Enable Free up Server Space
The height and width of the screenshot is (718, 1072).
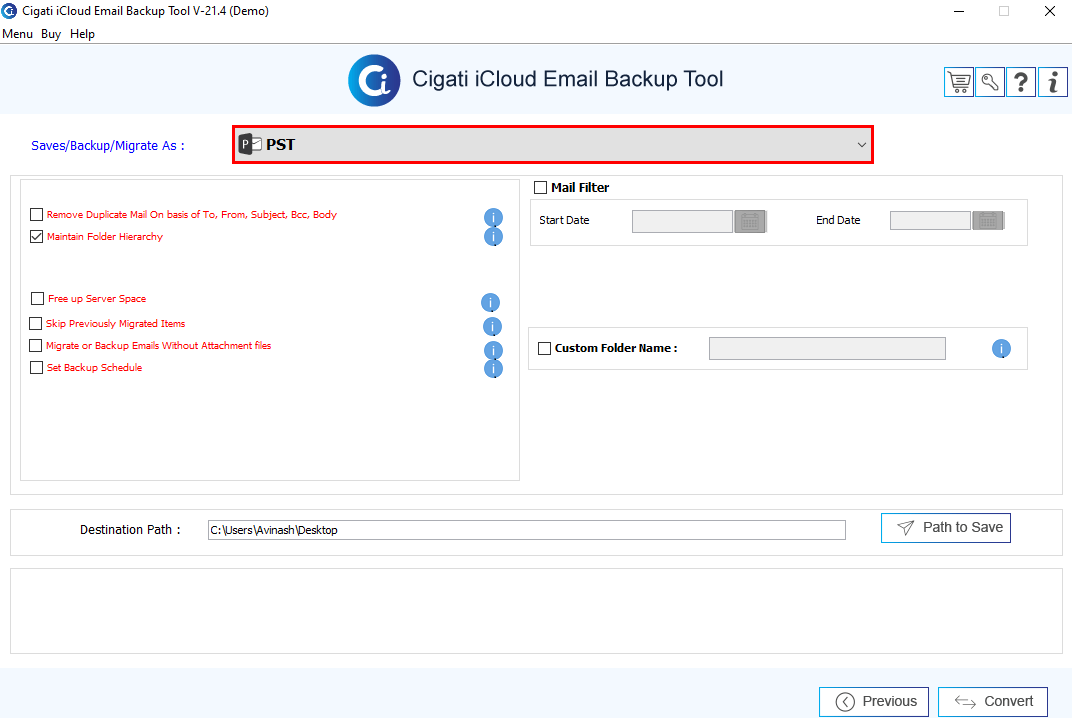[x=38, y=299]
